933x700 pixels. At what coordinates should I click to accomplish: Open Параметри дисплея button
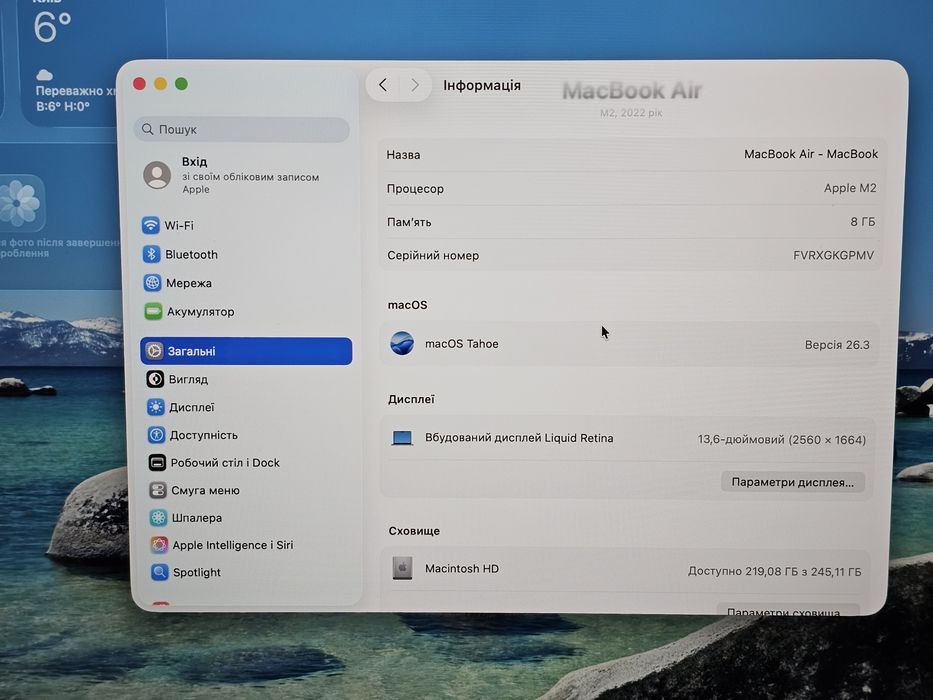coord(793,482)
